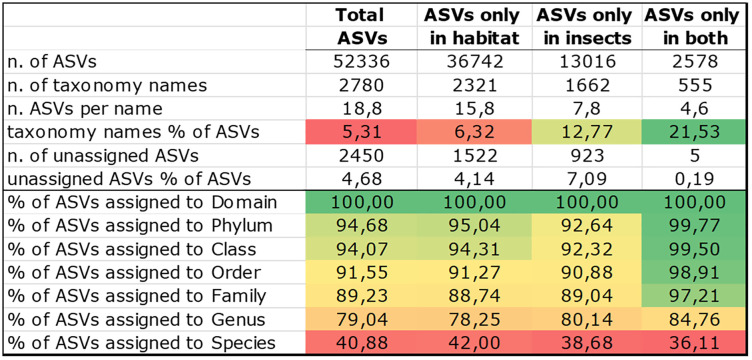Select cell with value 52336
The height and width of the screenshot is (360, 752).
point(360,61)
